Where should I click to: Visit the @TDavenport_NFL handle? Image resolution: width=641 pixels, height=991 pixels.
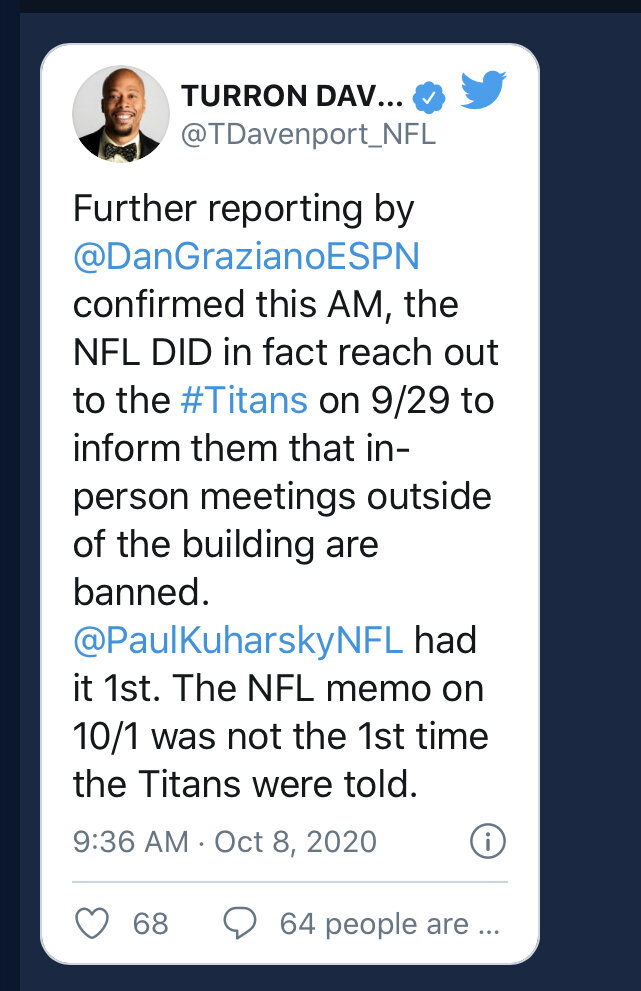pos(308,135)
